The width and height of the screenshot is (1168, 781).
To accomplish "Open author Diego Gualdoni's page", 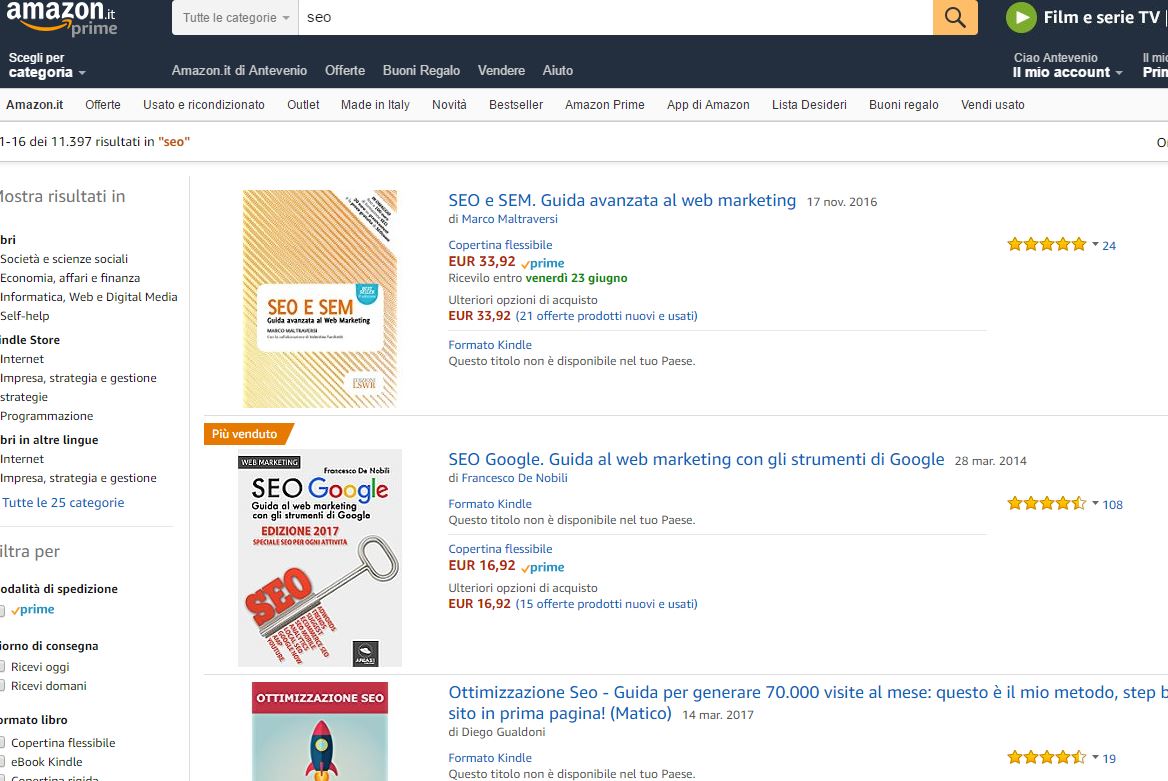I will (x=504, y=733).
